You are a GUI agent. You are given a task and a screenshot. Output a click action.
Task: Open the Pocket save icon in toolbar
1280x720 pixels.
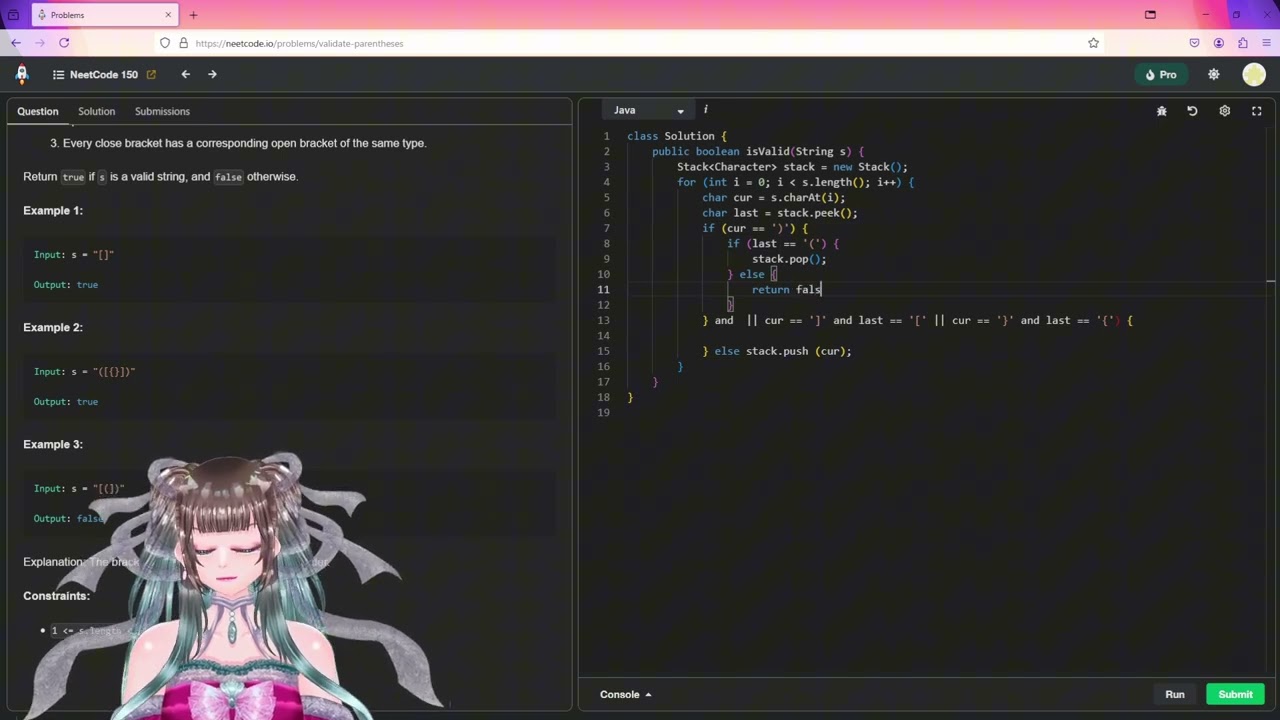[1194, 43]
